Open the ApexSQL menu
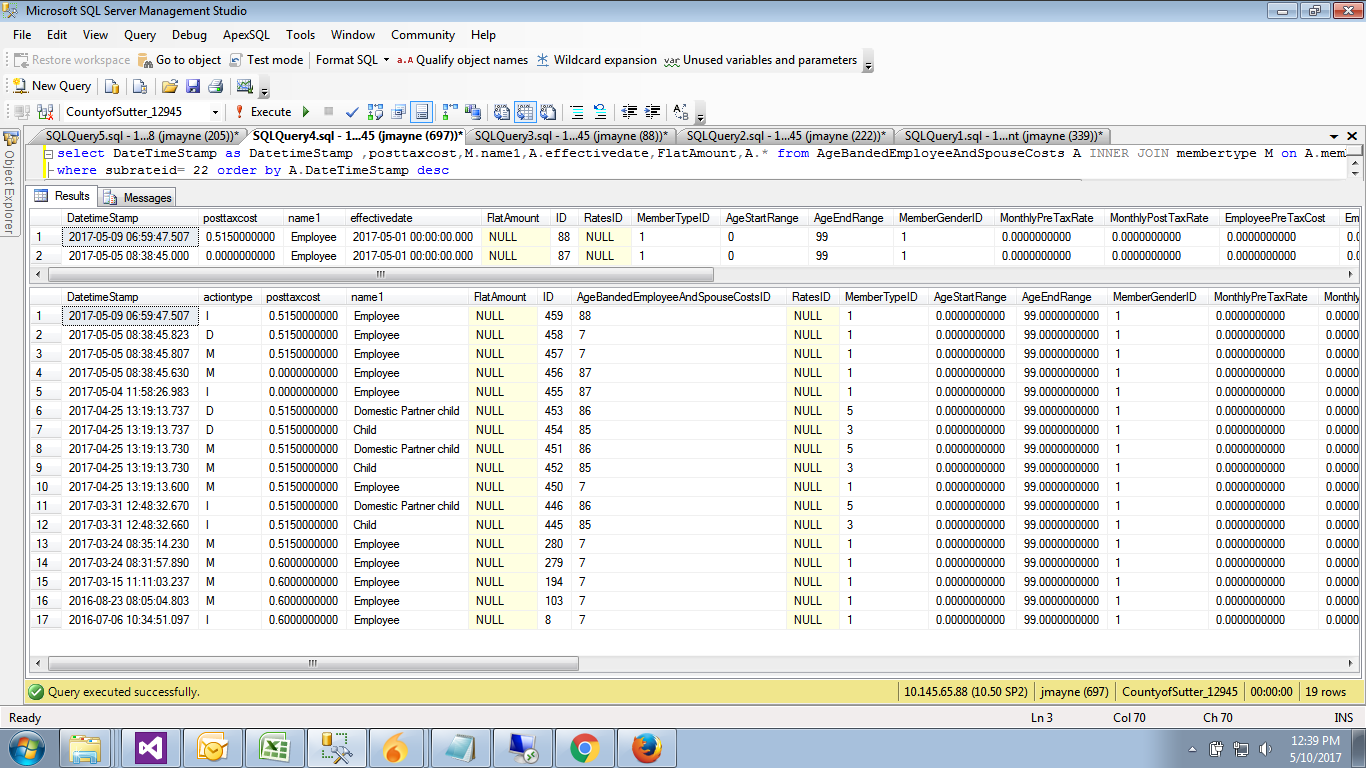This screenshot has height=768, width=1366. [x=246, y=34]
